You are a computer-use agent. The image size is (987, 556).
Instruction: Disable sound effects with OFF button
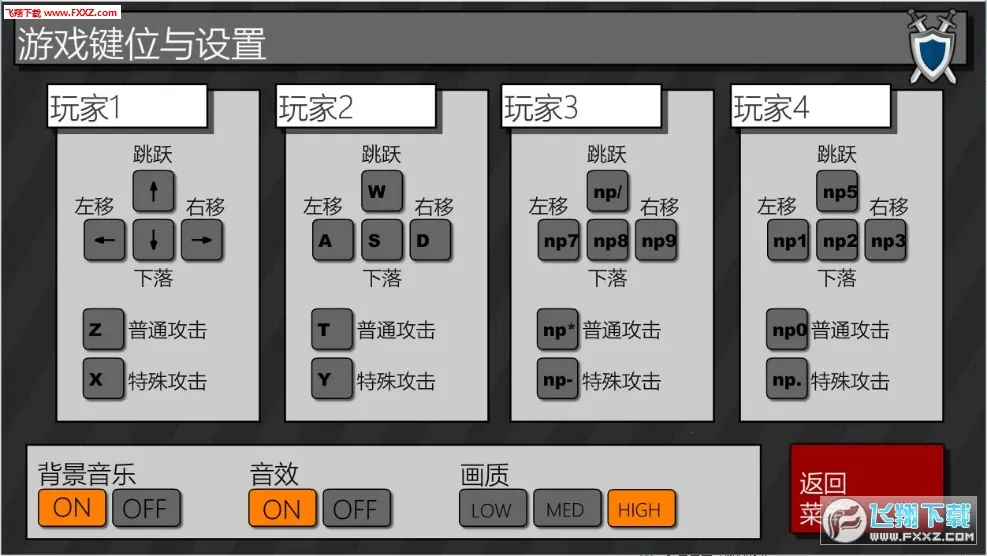coord(355,508)
